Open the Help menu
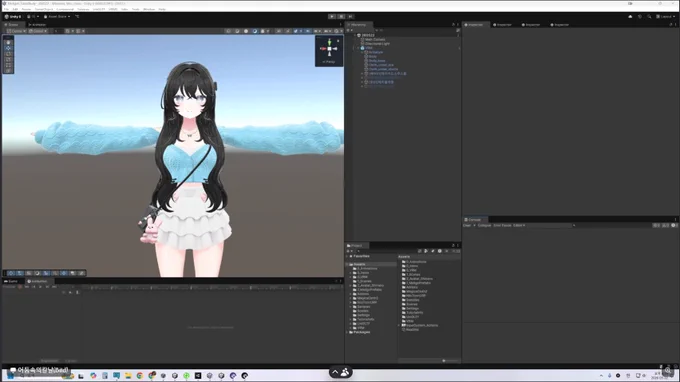Viewport: 680px width, 382px height. pos(162,9)
